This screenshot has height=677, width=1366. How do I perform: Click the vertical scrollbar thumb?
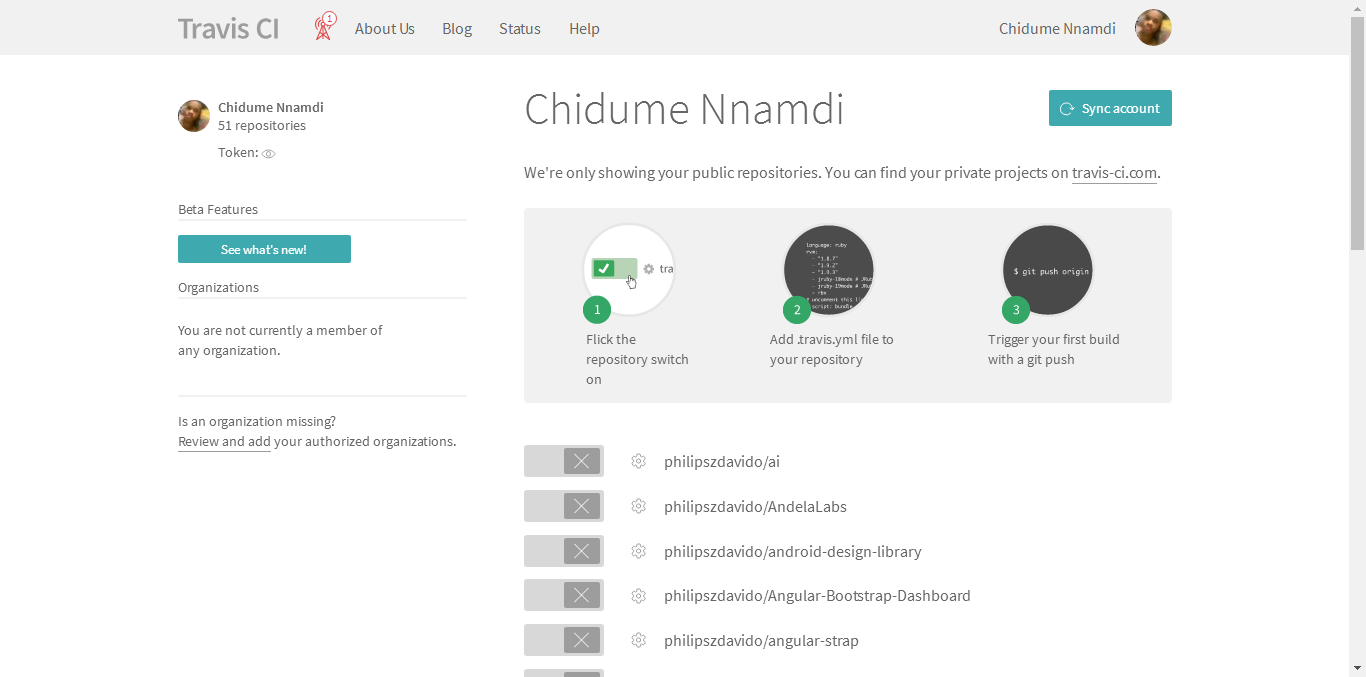coord(1357,133)
